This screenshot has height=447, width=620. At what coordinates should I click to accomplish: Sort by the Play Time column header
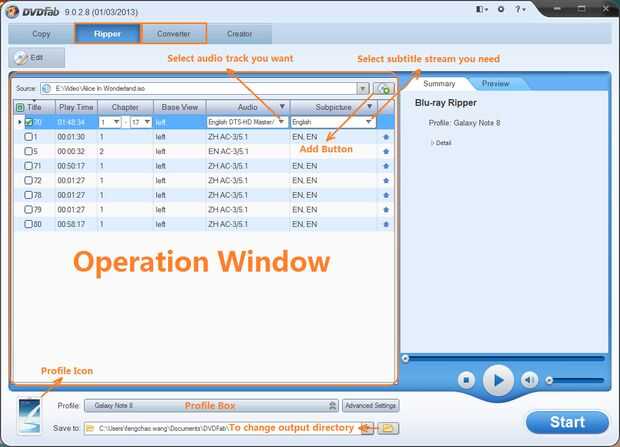pyautogui.click(x=76, y=107)
